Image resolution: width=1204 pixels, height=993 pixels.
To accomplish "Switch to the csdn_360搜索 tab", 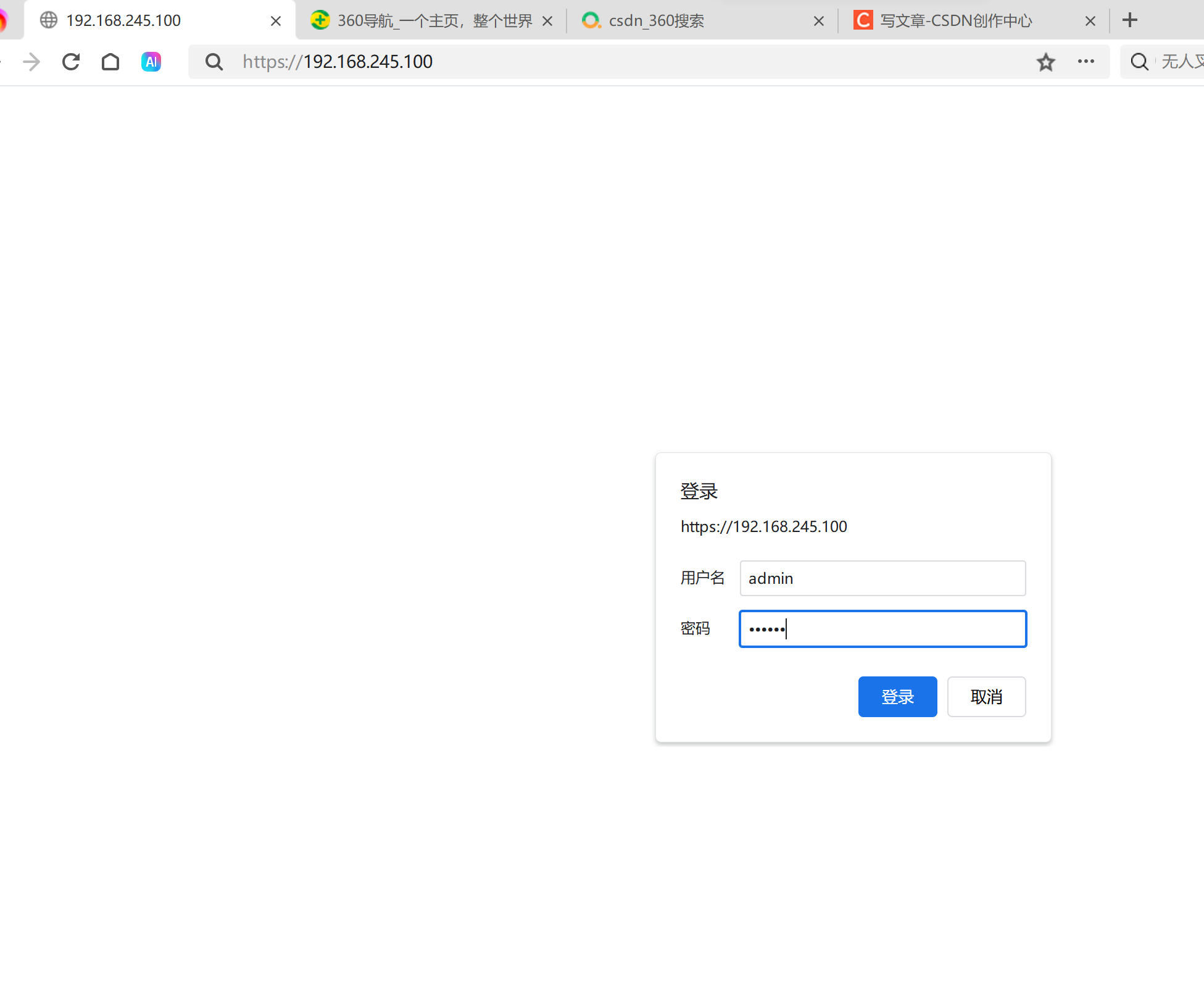I will pyautogui.click(x=679, y=21).
